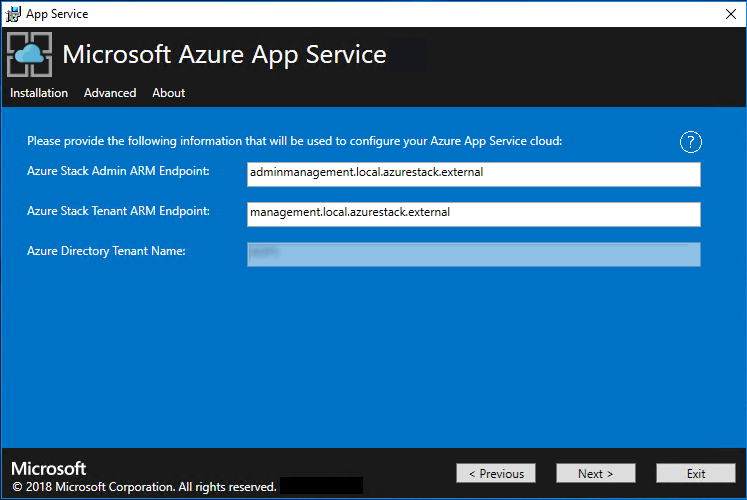Viewport: 747px width, 500px height.
Task: Click the 'Microsoft Azure App Service' heading
Action: pos(224,54)
